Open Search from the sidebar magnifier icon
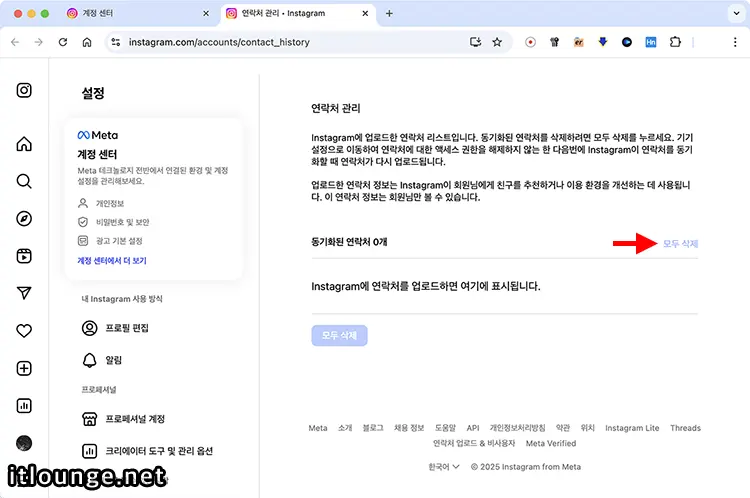This screenshot has width=750, height=498. pyautogui.click(x=24, y=181)
